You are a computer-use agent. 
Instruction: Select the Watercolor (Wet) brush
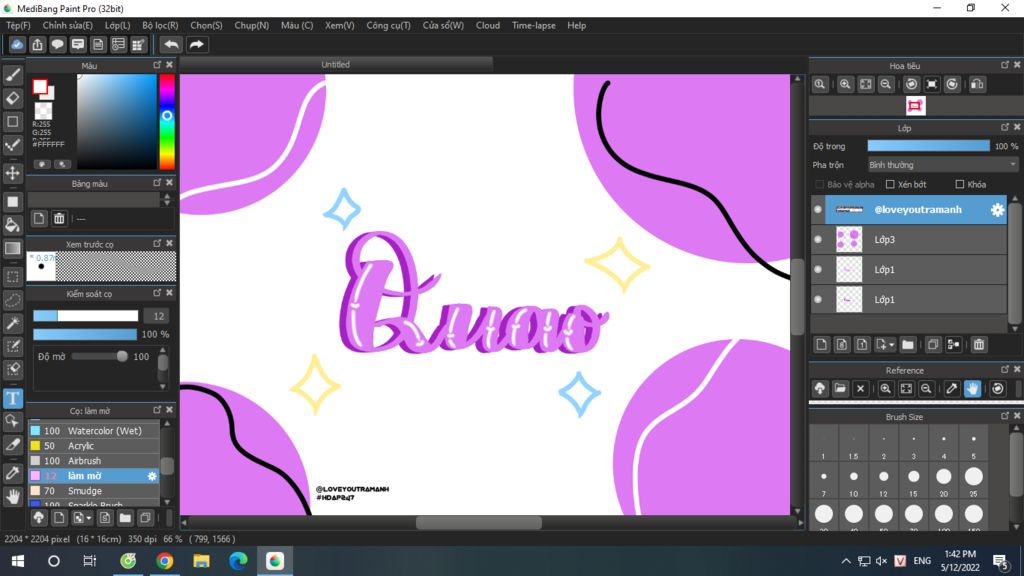click(x=94, y=431)
